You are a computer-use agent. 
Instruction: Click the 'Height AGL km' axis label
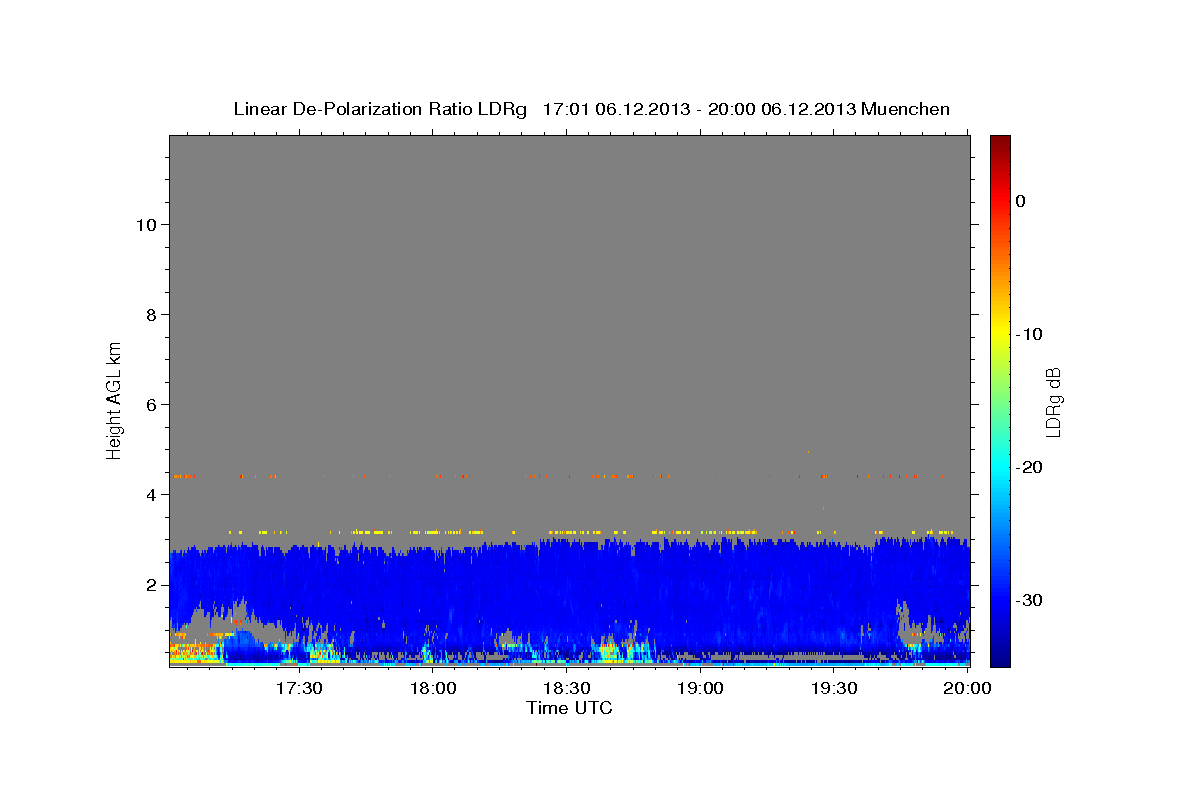point(114,399)
